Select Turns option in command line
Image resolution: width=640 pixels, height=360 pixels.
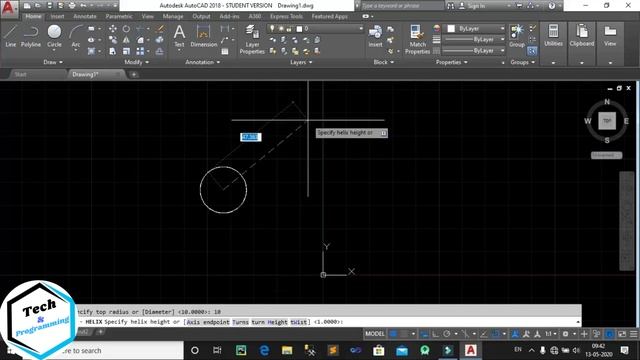point(240,322)
